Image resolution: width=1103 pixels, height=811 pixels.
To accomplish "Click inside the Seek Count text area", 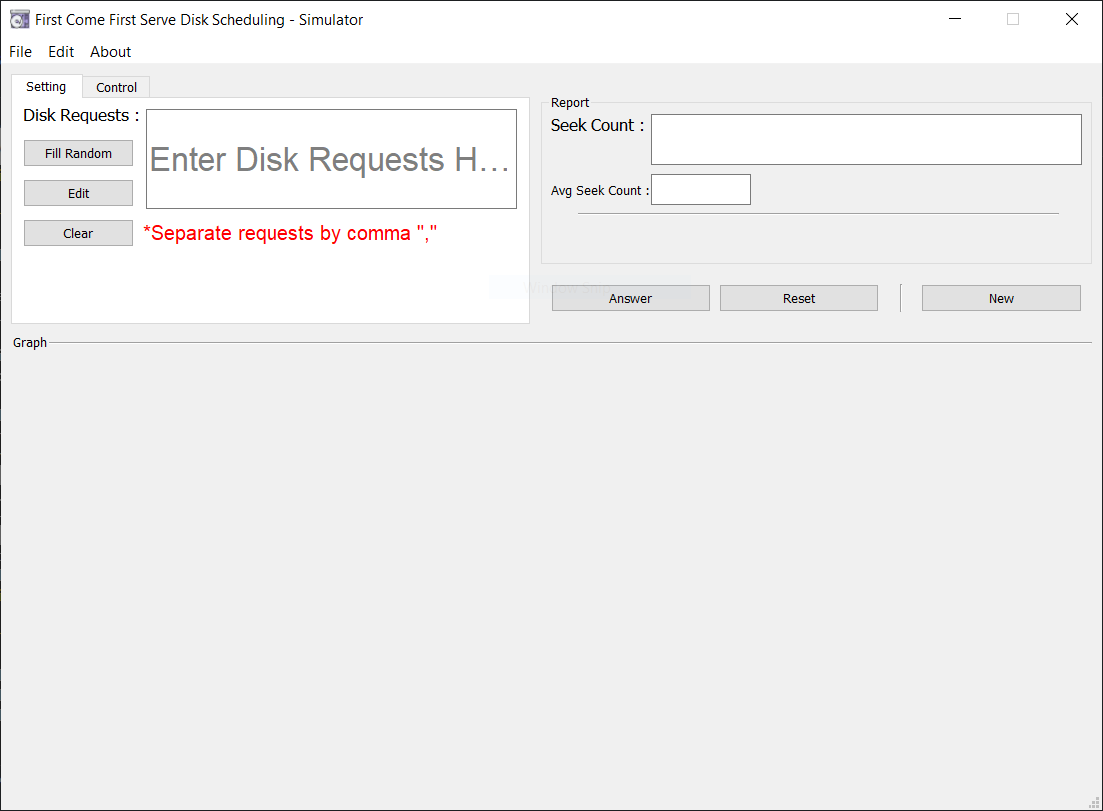I will (x=866, y=139).
